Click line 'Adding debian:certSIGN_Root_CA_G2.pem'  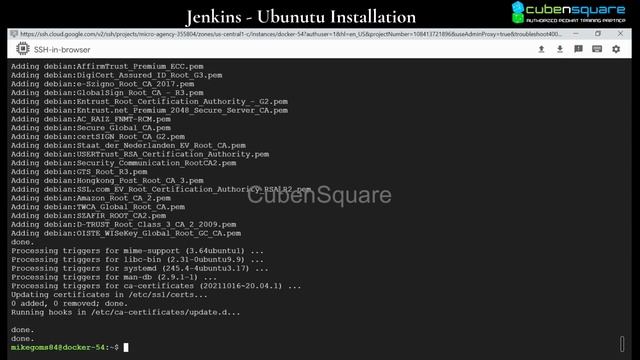tap(98, 137)
